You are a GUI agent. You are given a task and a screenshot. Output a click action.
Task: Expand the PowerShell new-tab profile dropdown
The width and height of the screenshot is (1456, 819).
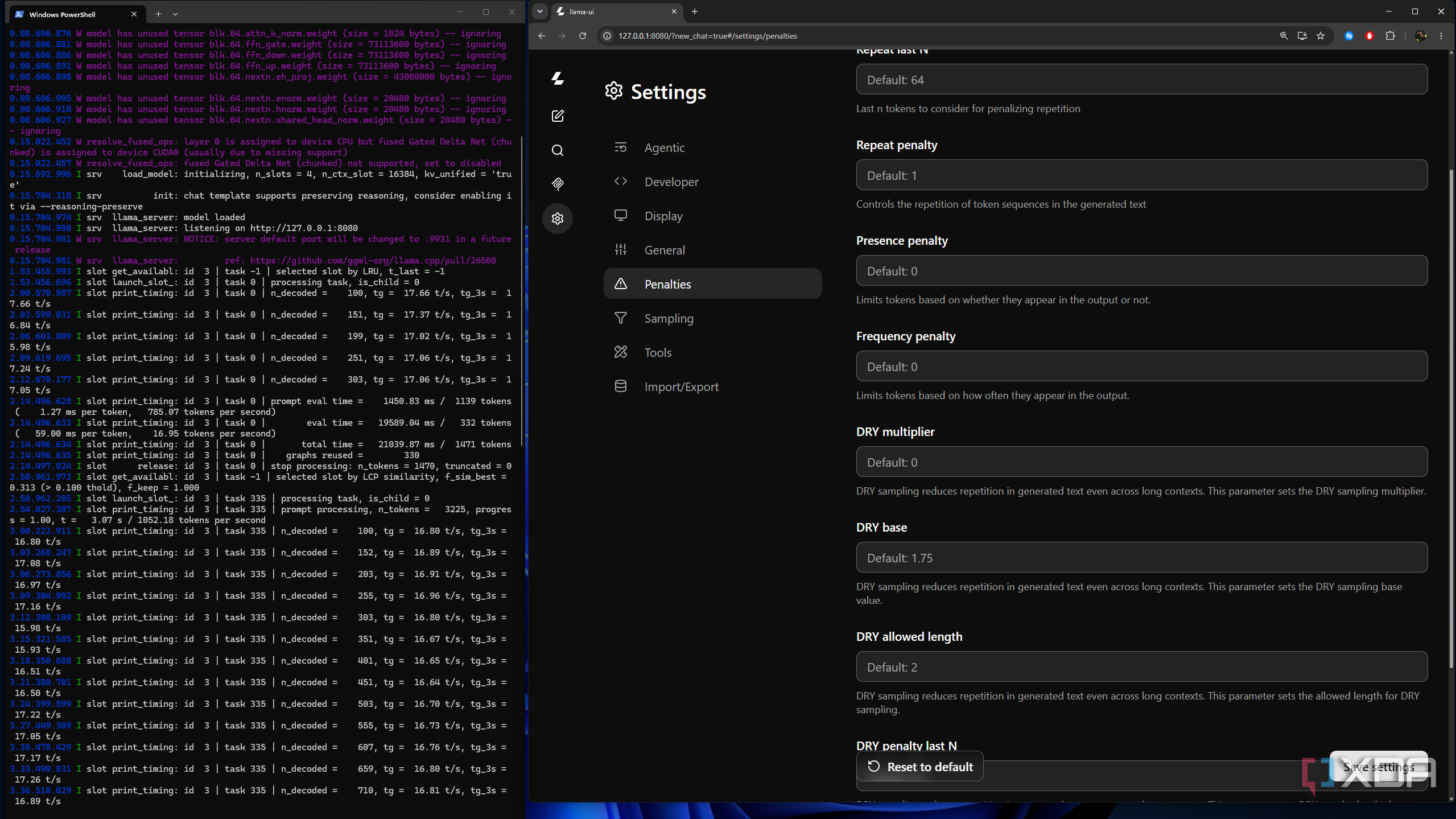[x=175, y=14]
